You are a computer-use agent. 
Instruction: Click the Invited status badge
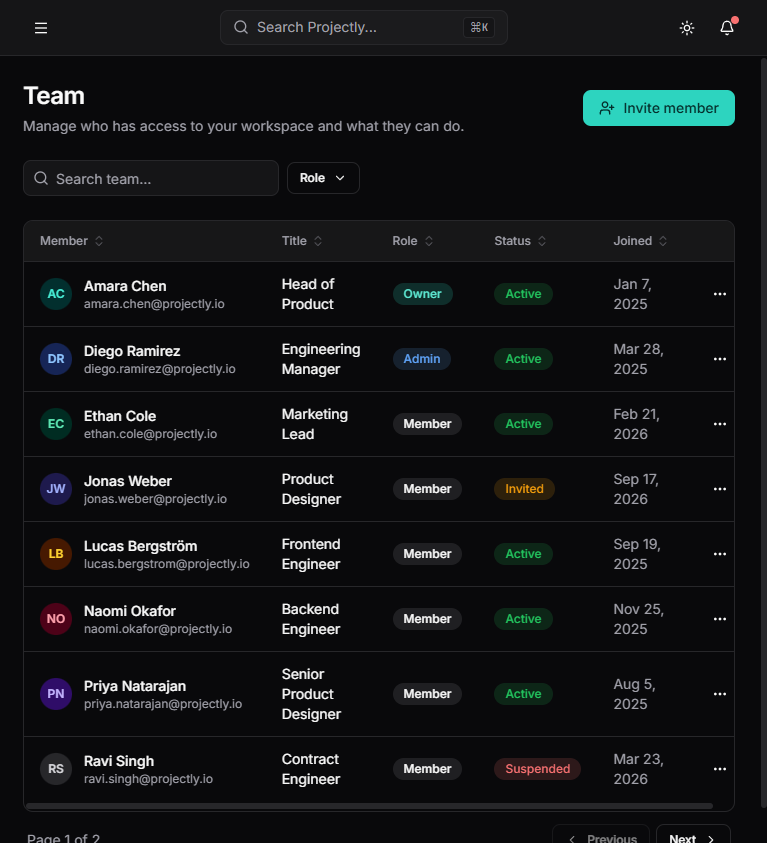point(524,489)
